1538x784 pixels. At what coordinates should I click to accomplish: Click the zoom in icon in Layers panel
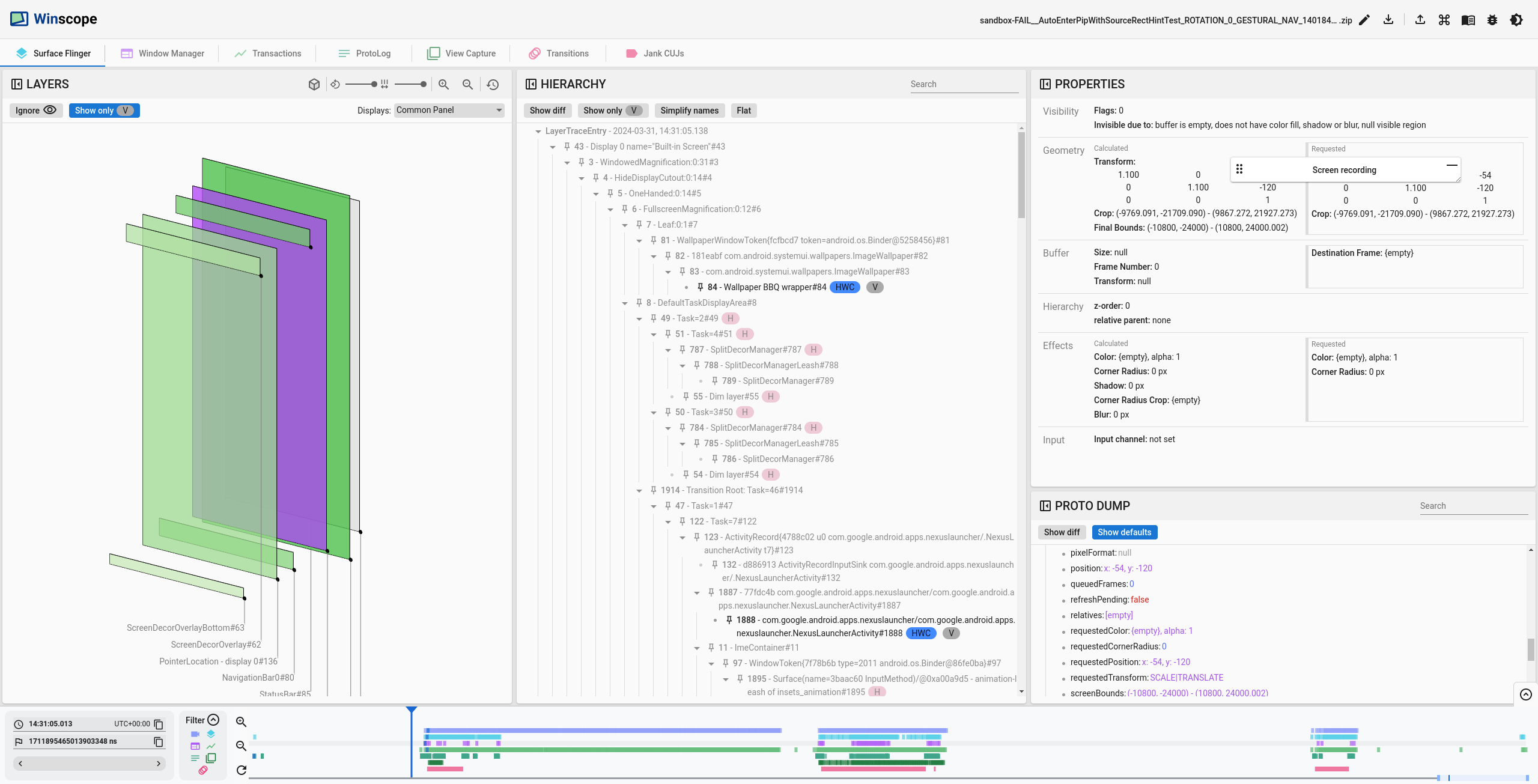[443, 84]
